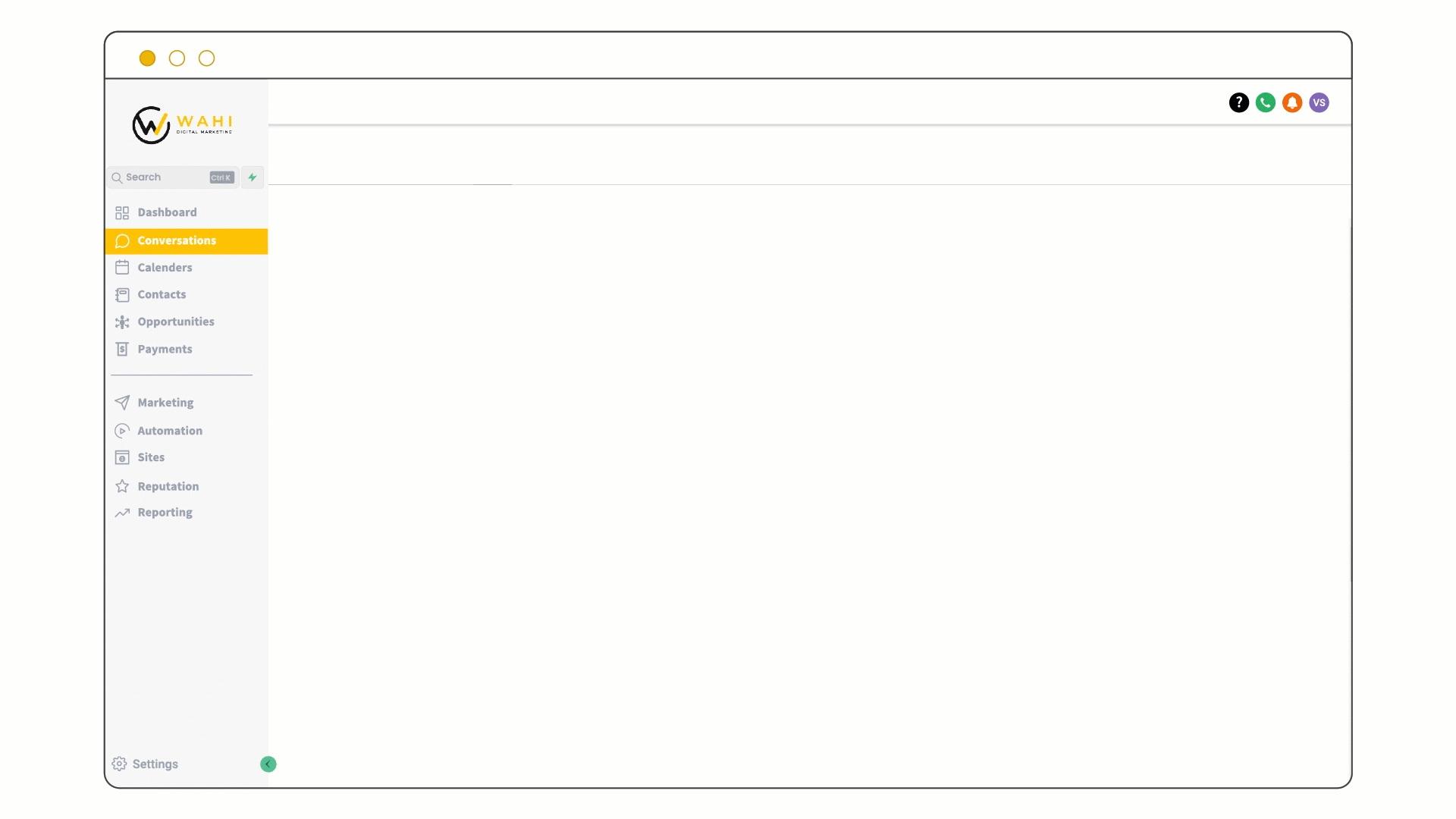Collapse the sidebar navigation panel
Viewport: 1456px width, 819px height.
[x=268, y=764]
